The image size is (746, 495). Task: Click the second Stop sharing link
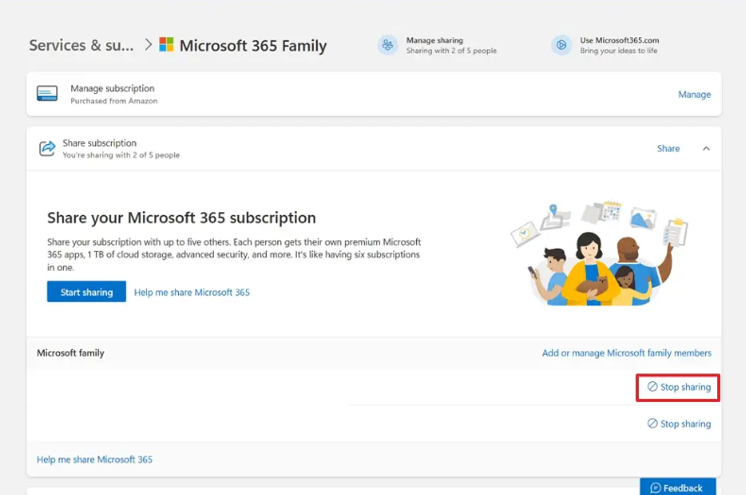coord(679,424)
